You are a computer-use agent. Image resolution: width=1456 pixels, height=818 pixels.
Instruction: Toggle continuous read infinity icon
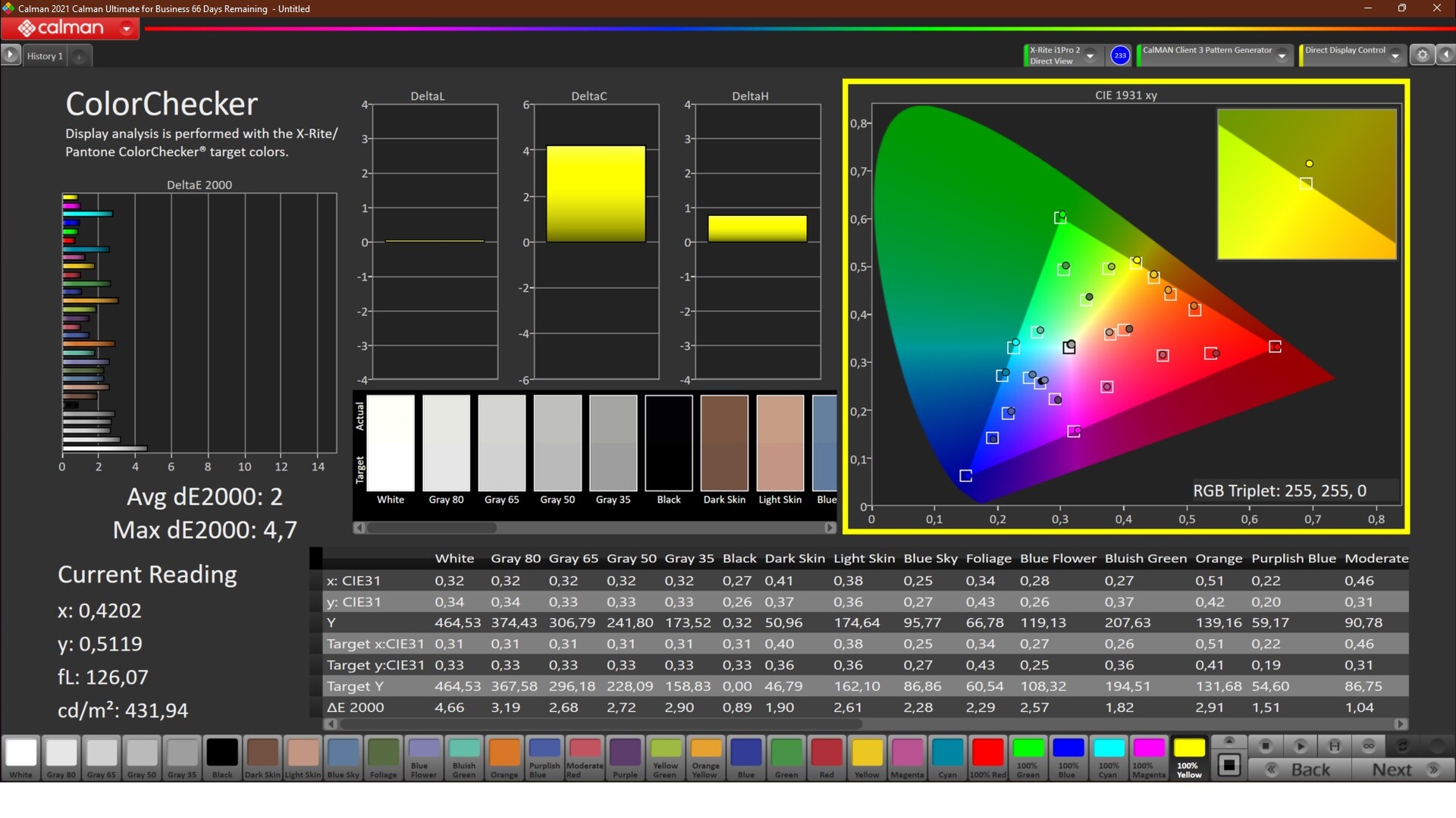[x=1369, y=746]
